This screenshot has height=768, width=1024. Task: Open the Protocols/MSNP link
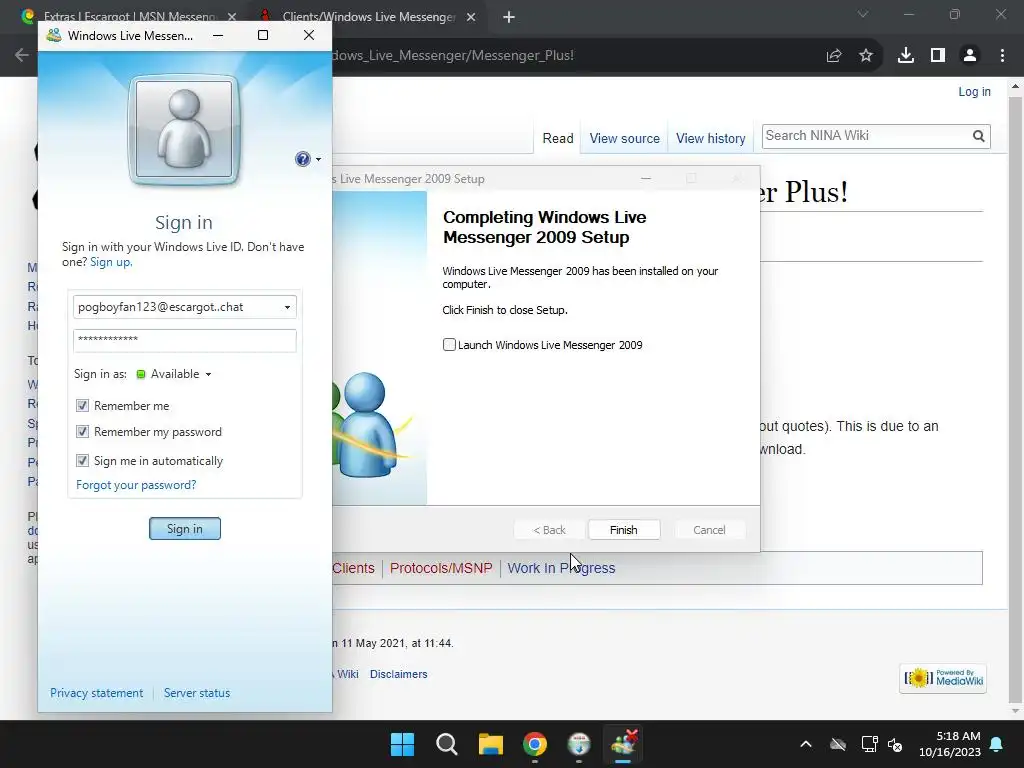pos(441,568)
